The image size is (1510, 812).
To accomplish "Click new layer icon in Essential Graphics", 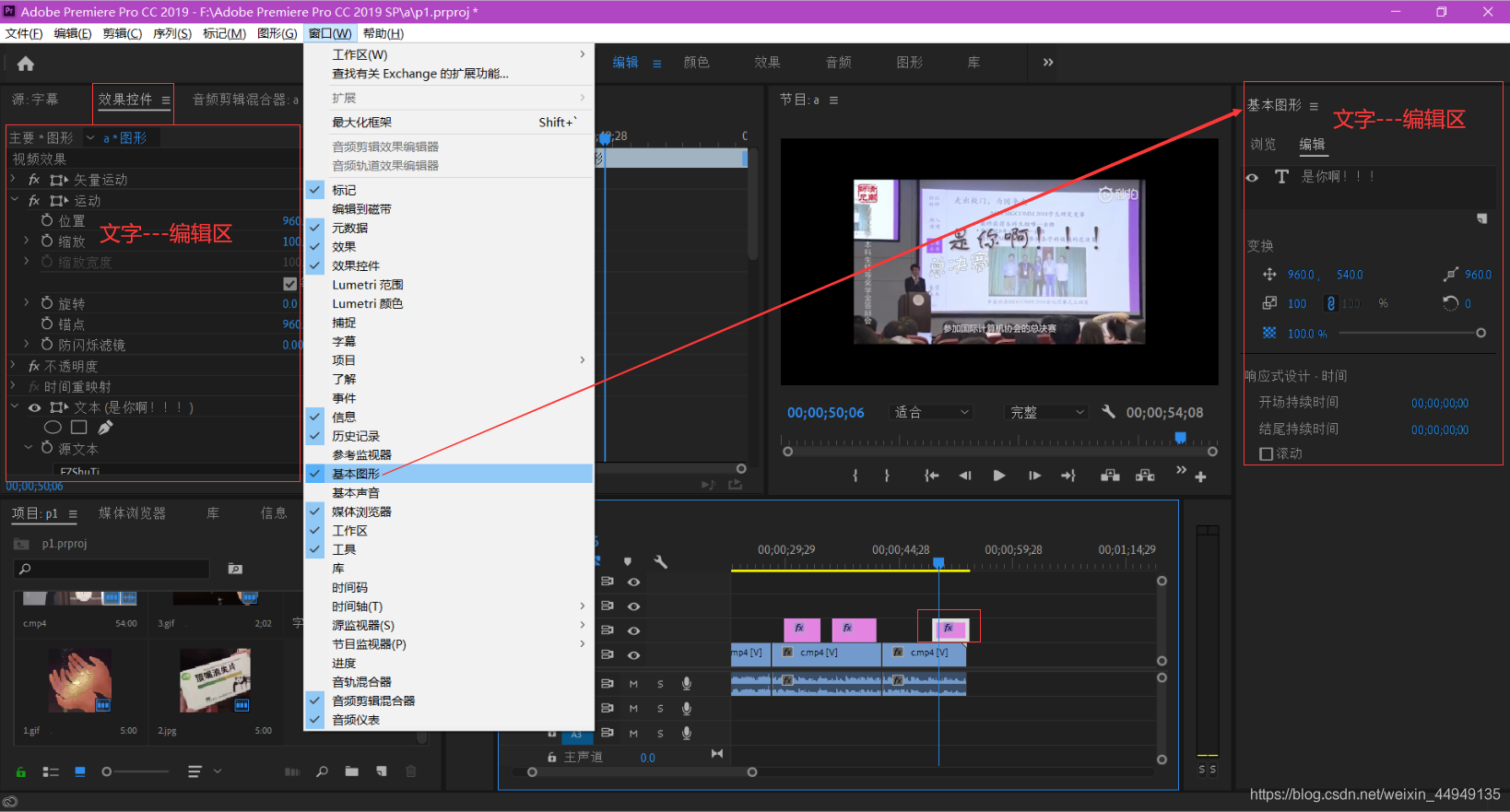I will [1481, 218].
